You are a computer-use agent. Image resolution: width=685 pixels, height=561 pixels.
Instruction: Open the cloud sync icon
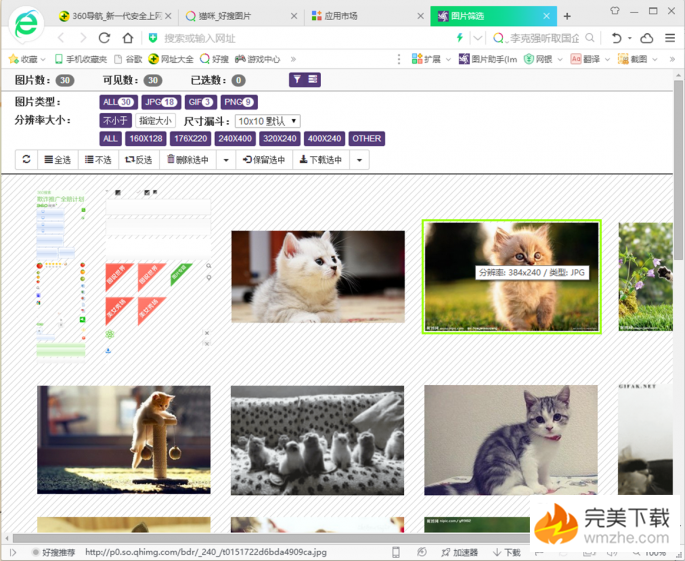click(x=647, y=38)
